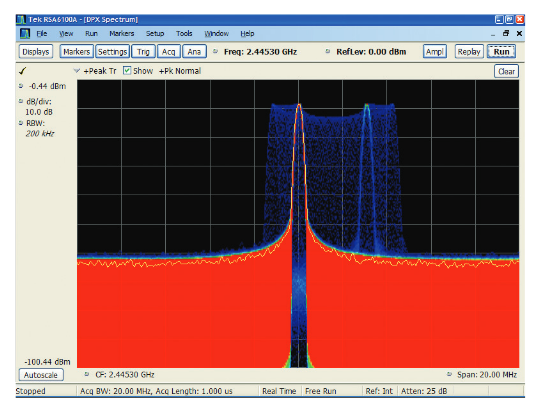
Task: Open the Setup menu
Action: [155, 34]
